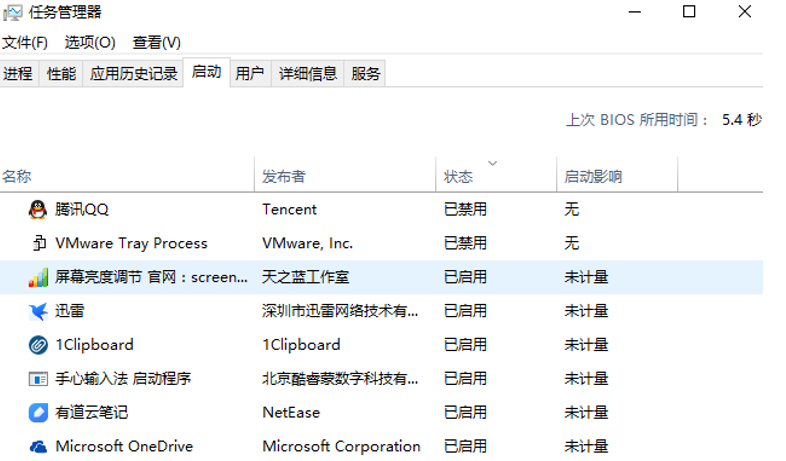Image resolution: width=786 pixels, height=461 pixels.
Task: Open the 文件(F) menu
Action: coord(25,43)
